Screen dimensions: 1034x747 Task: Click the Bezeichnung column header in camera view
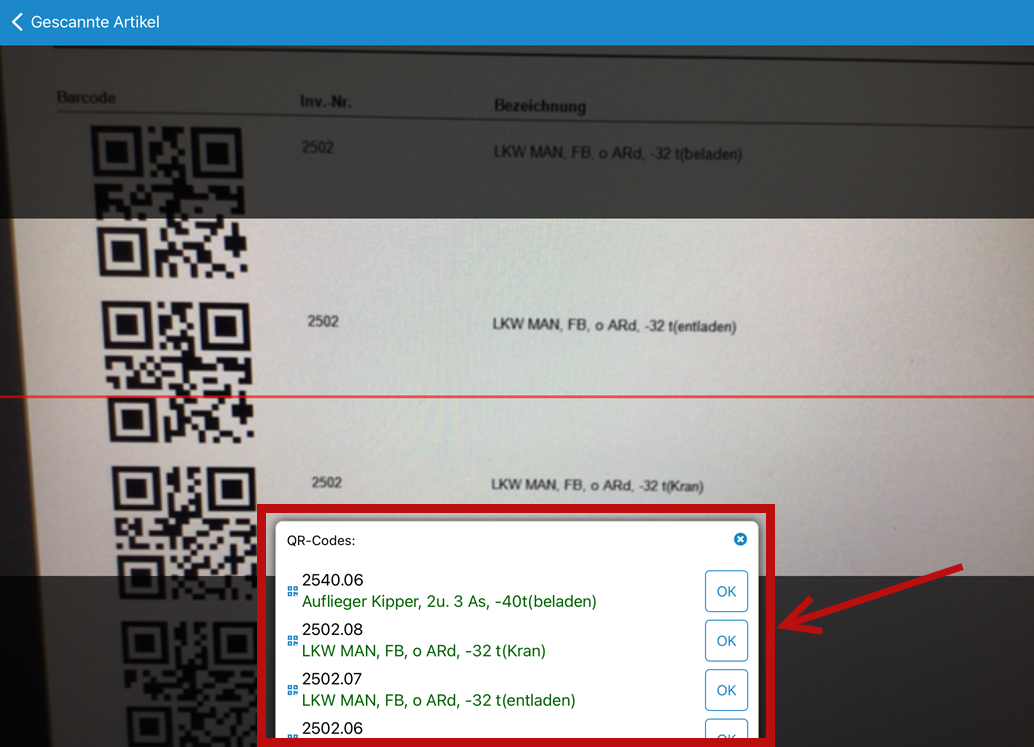point(539,105)
